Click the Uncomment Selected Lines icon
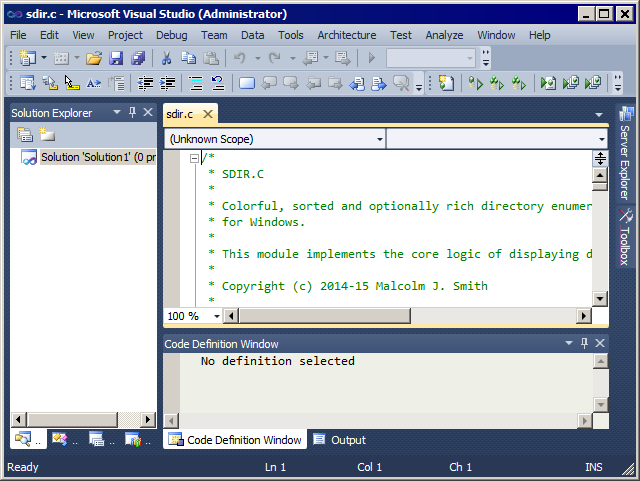Screen dimensions: 640x481 218,84
